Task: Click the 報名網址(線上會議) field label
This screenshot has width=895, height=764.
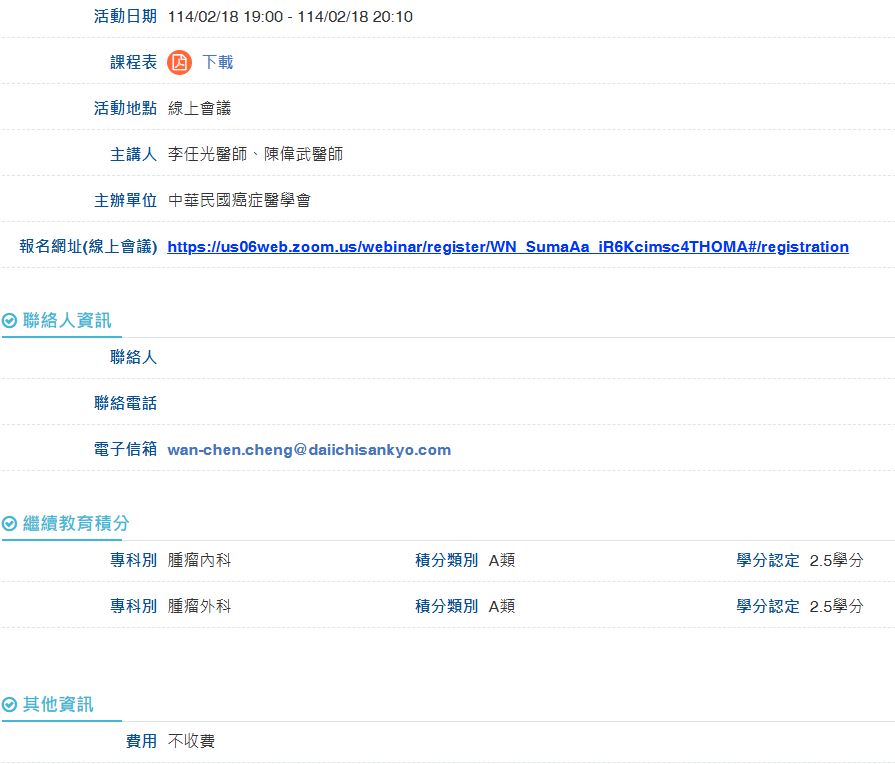Action: [x=88, y=247]
